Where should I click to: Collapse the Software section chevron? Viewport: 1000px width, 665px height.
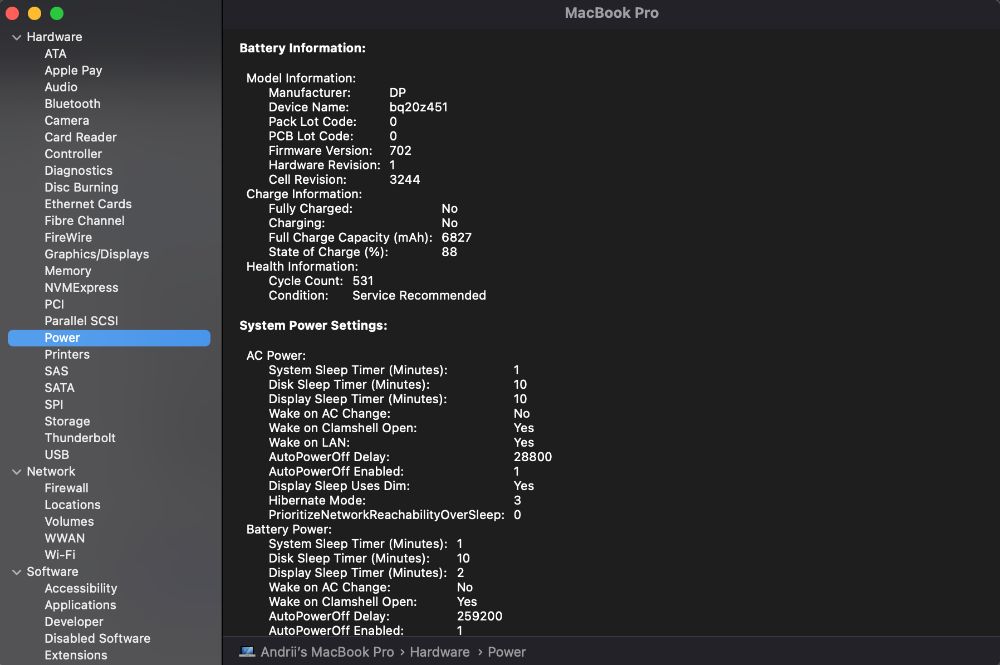pos(17,572)
